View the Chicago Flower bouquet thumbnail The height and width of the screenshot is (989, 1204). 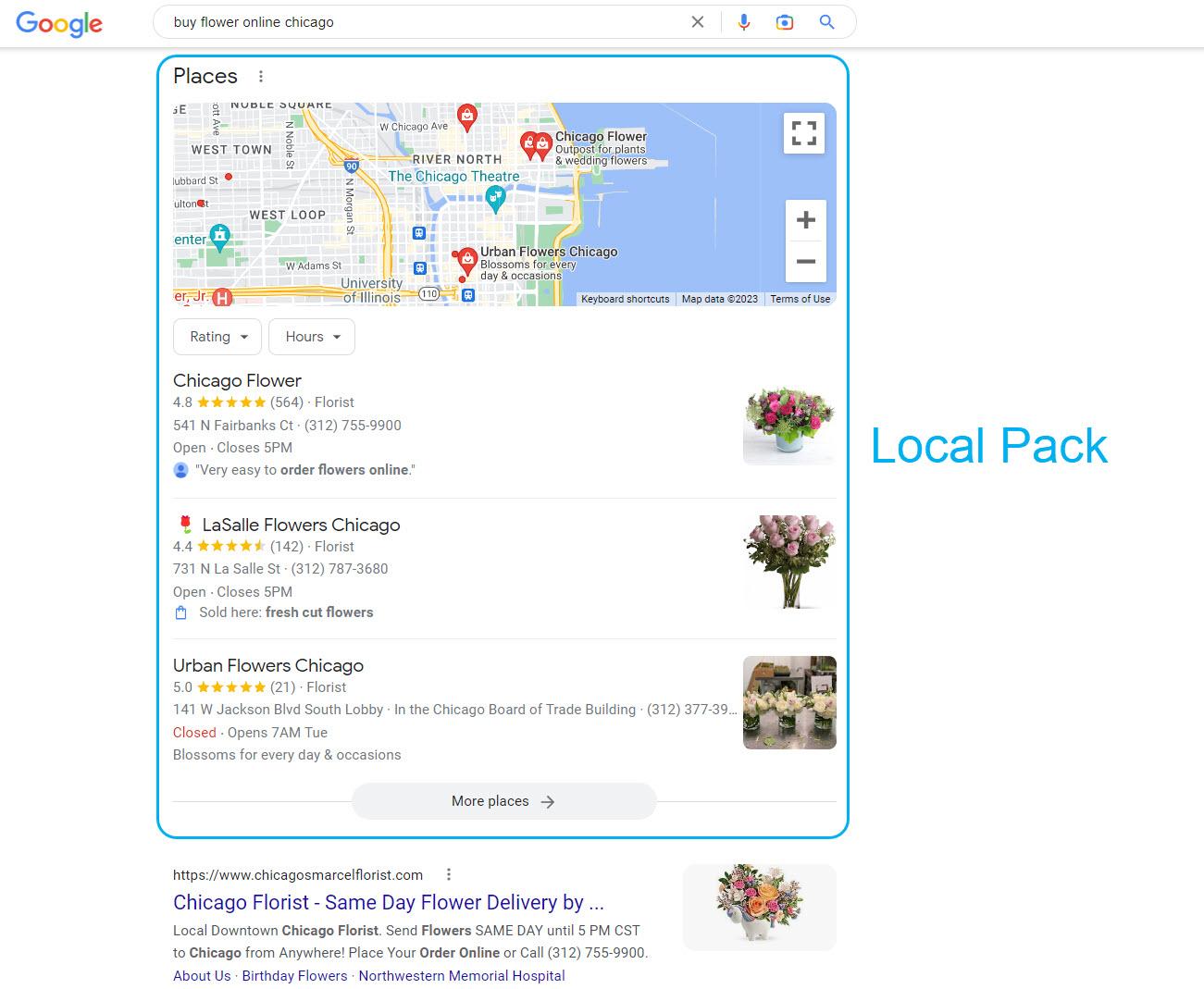(788, 425)
